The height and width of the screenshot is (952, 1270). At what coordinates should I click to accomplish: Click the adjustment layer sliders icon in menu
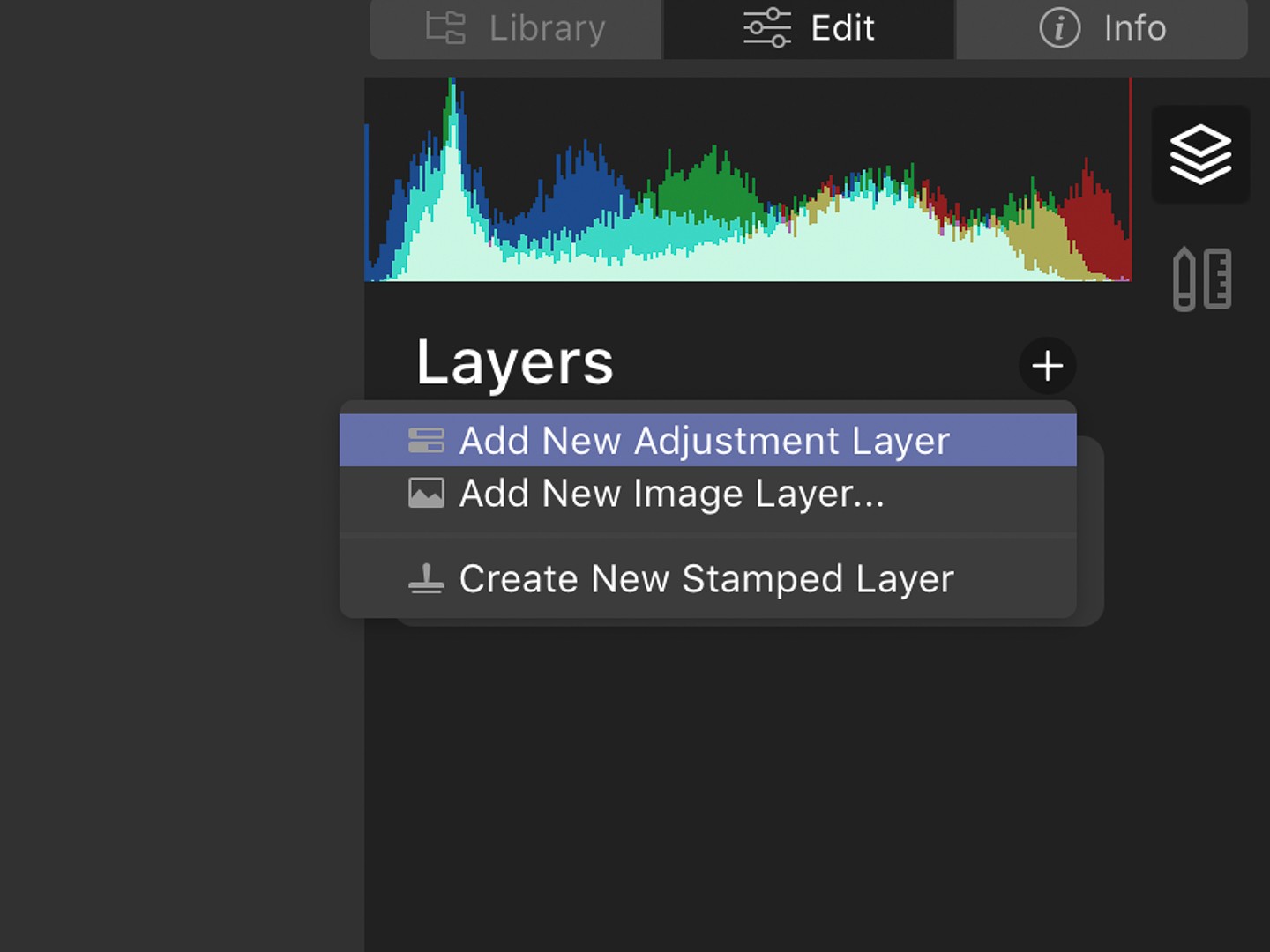pyautogui.click(x=426, y=440)
